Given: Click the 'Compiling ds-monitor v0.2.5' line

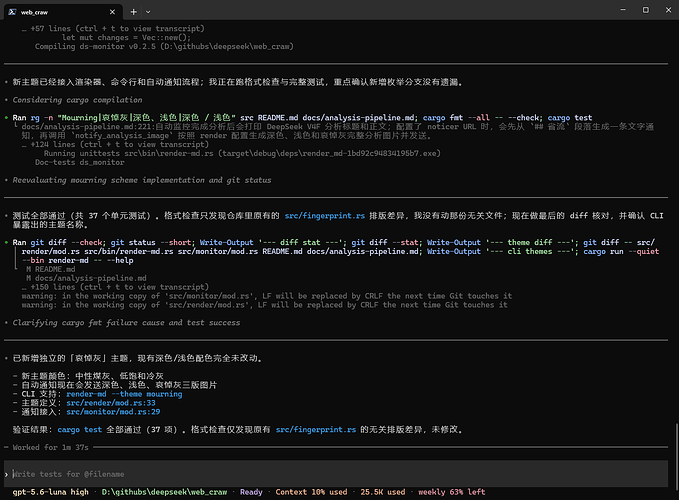Looking at the screenshot, I should [164, 46].
